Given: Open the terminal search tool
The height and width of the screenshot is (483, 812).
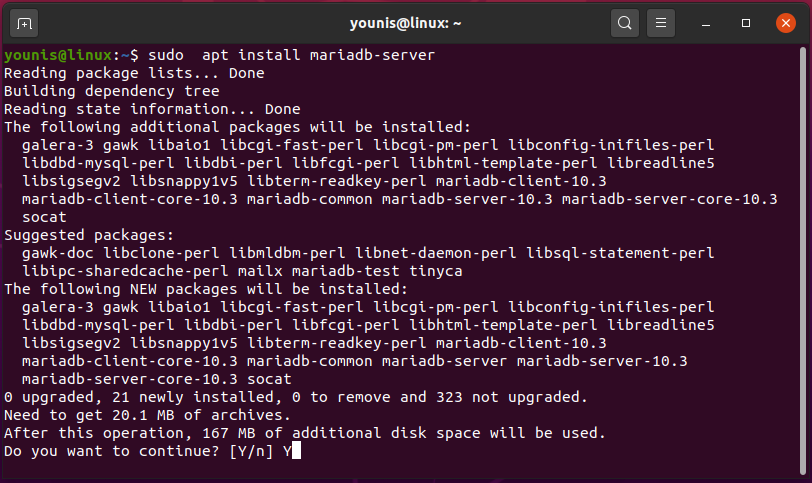Looking at the screenshot, I should tap(624, 22).
